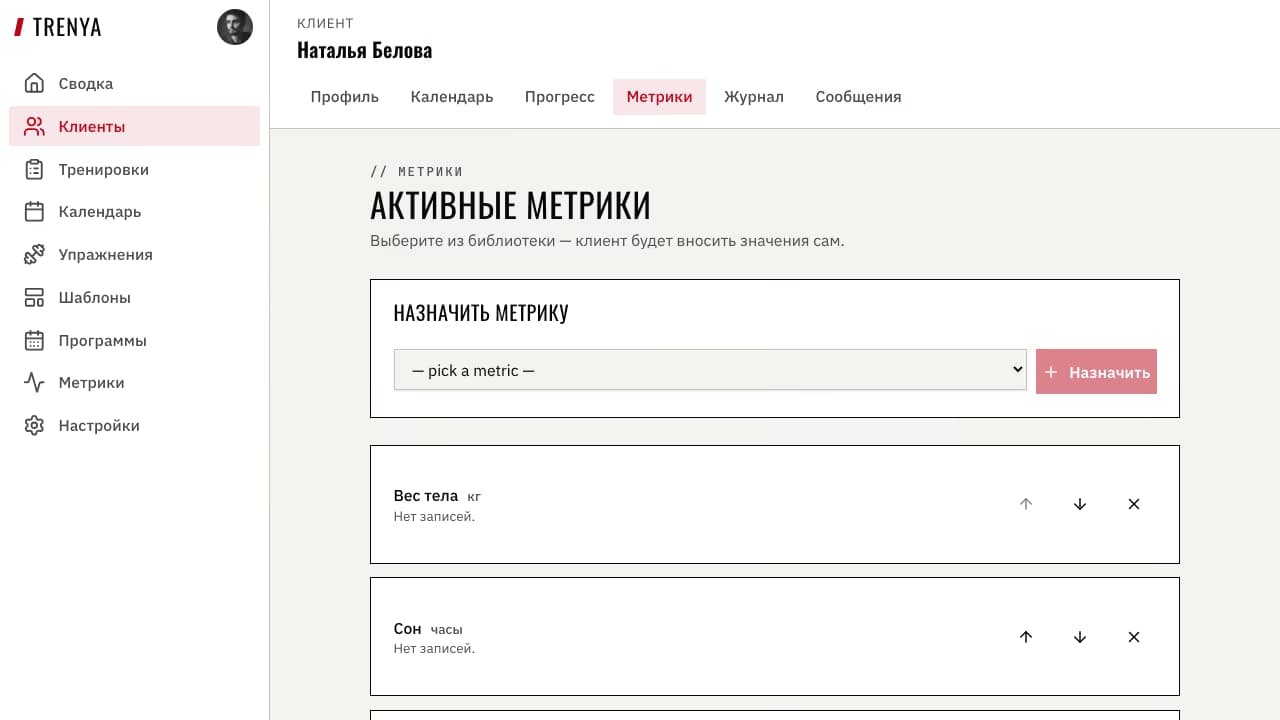Move Вес тела metric down
This screenshot has height=720, width=1280.
coord(1080,504)
